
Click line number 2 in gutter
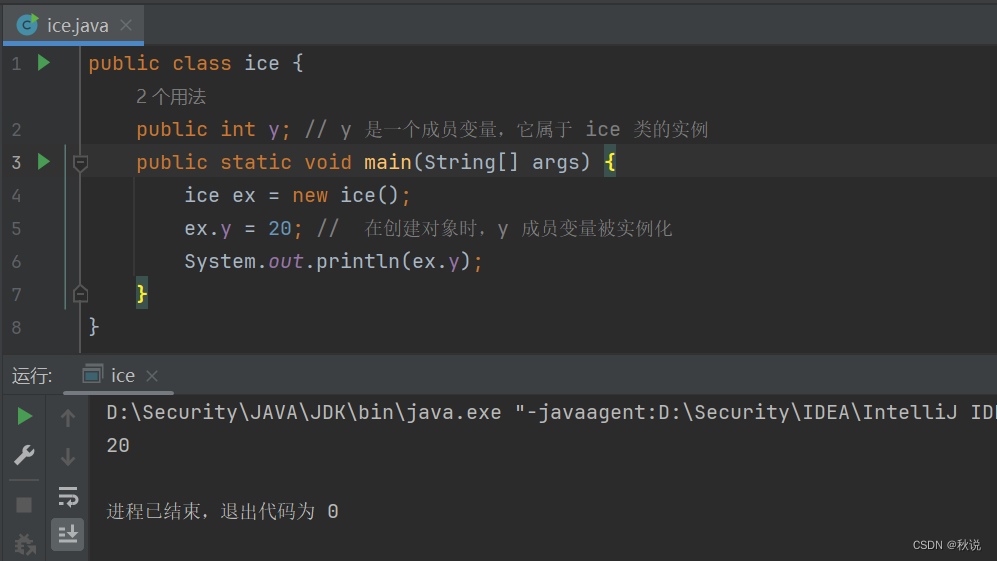click(x=17, y=130)
